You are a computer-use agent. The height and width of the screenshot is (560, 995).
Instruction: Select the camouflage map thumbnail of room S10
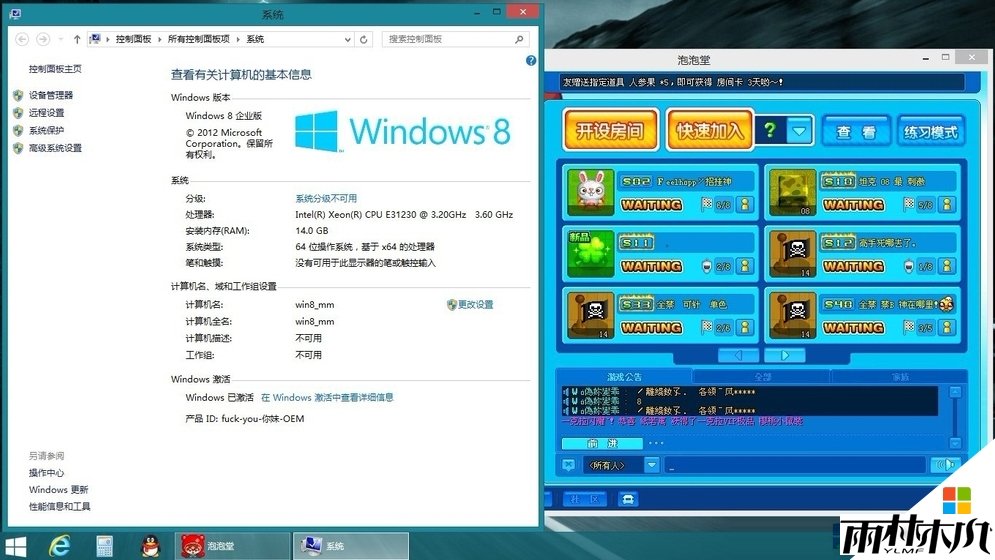point(793,192)
